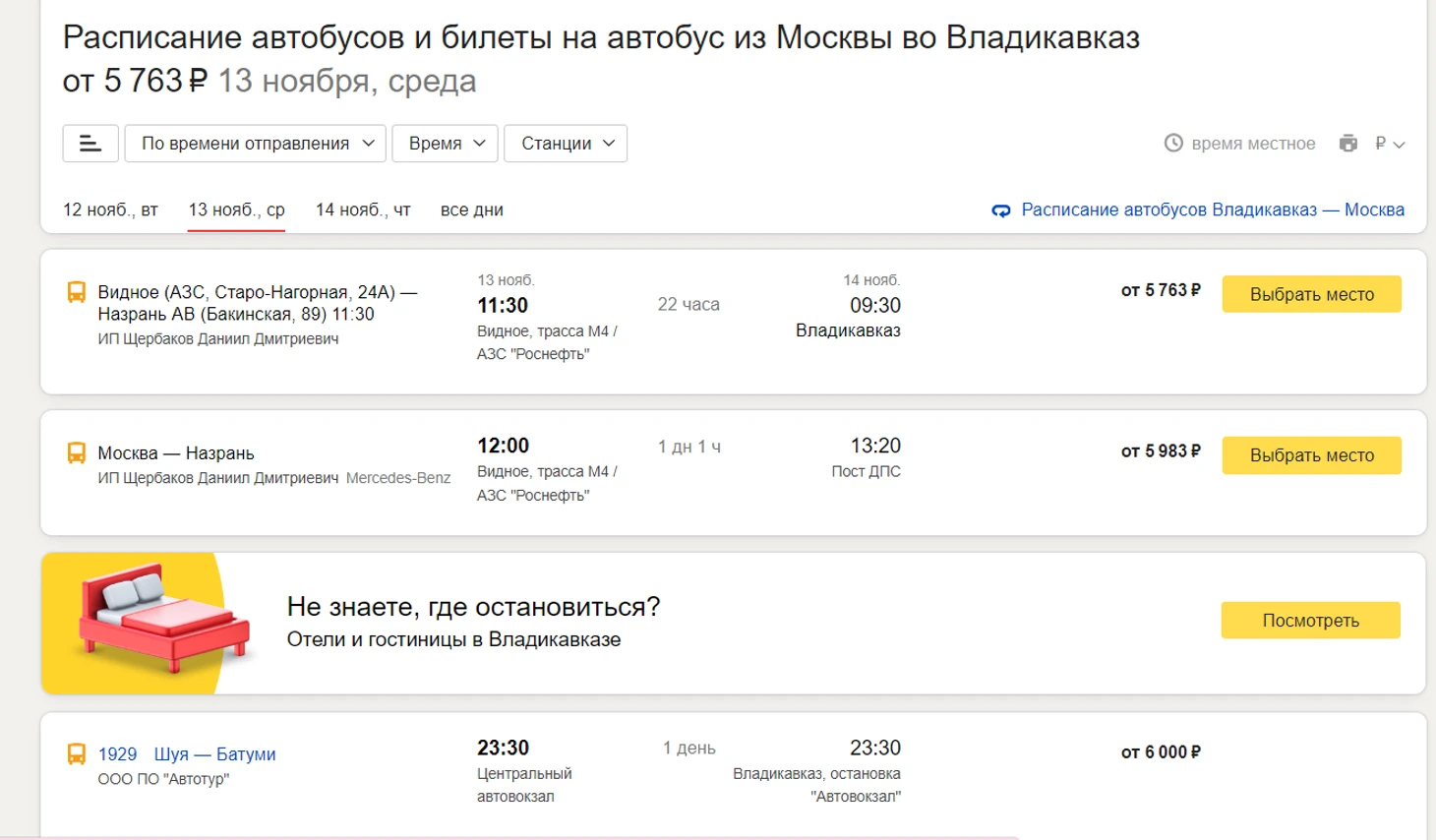This screenshot has width=1436, height=840.
Task: Open the Шуя — Батуми route link
Action: [214, 754]
